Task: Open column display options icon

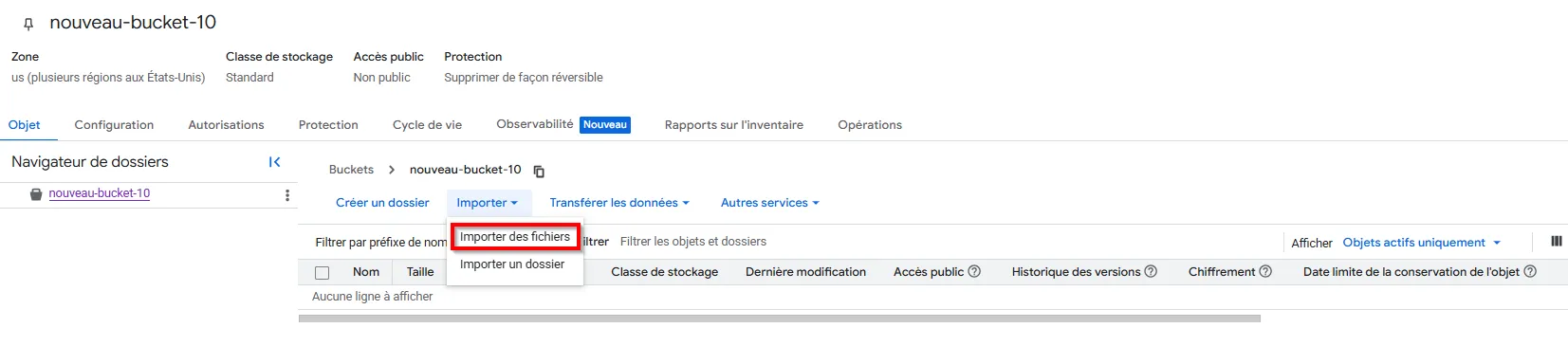Action: tap(1557, 242)
